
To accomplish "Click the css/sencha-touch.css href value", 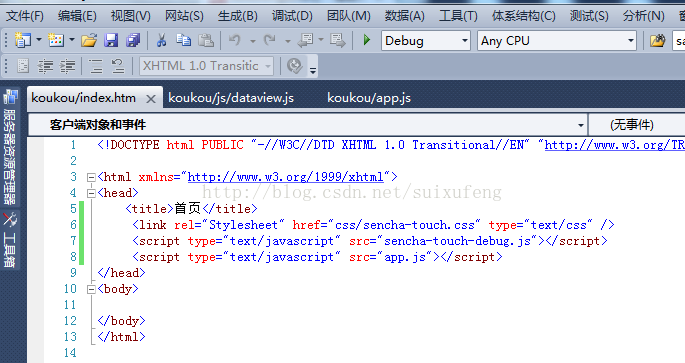I will coord(405,225).
